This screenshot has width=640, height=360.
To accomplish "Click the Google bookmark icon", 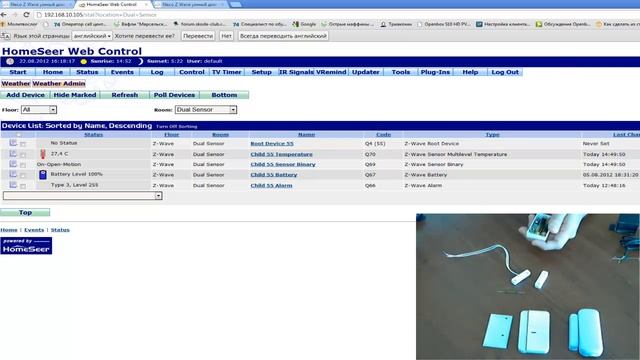I will pyautogui.click(x=296, y=24).
